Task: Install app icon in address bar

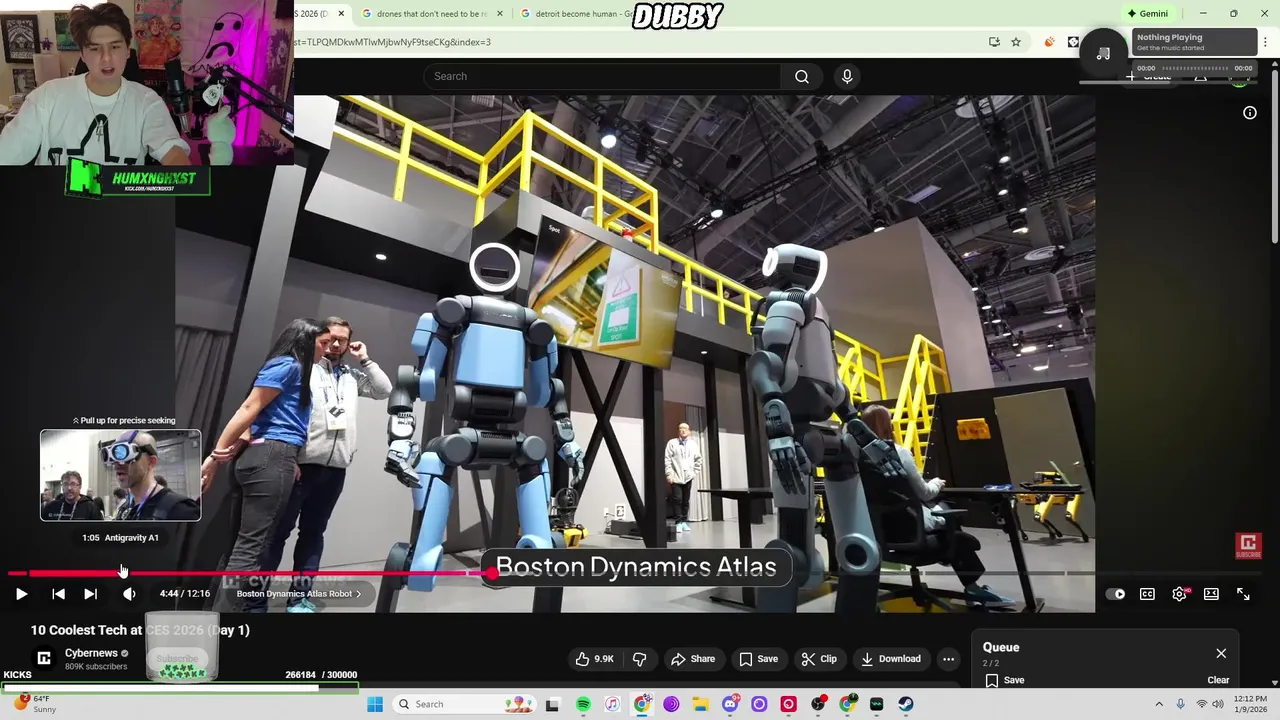Action: (x=994, y=42)
